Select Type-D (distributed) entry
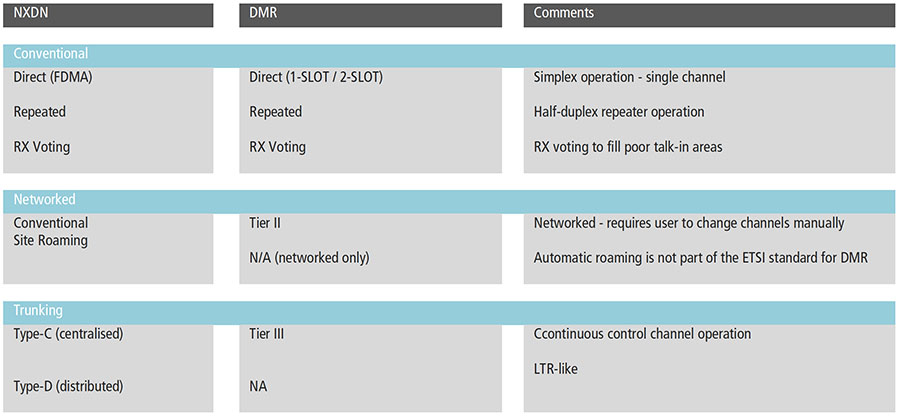900x417 pixels. pos(68,385)
